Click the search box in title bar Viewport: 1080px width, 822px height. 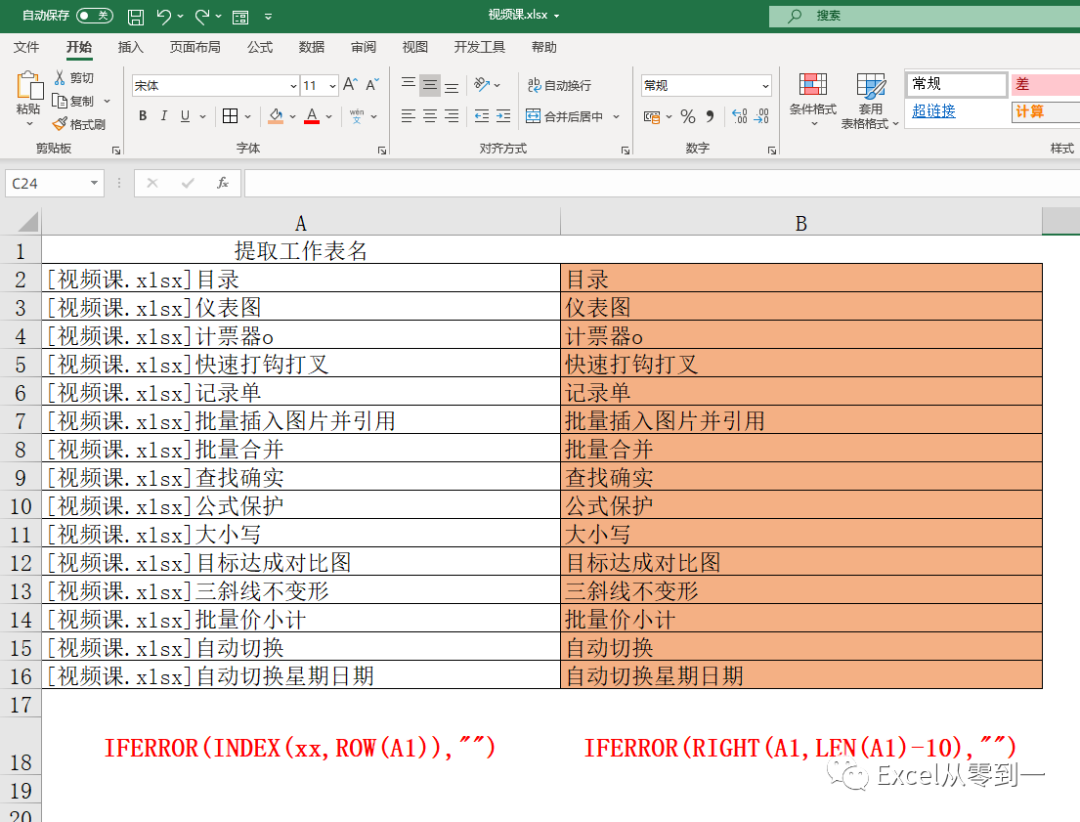pos(924,15)
